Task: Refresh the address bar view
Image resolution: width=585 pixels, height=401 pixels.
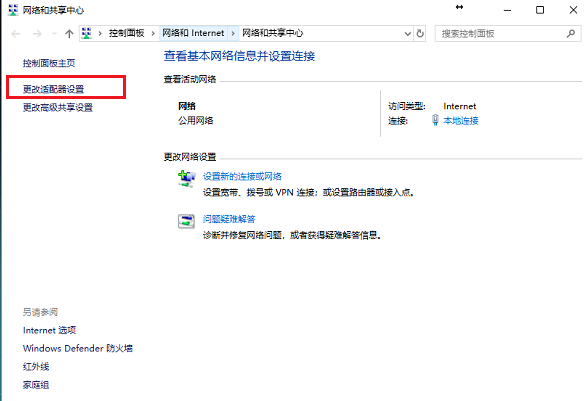Action: tap(420, 34)
